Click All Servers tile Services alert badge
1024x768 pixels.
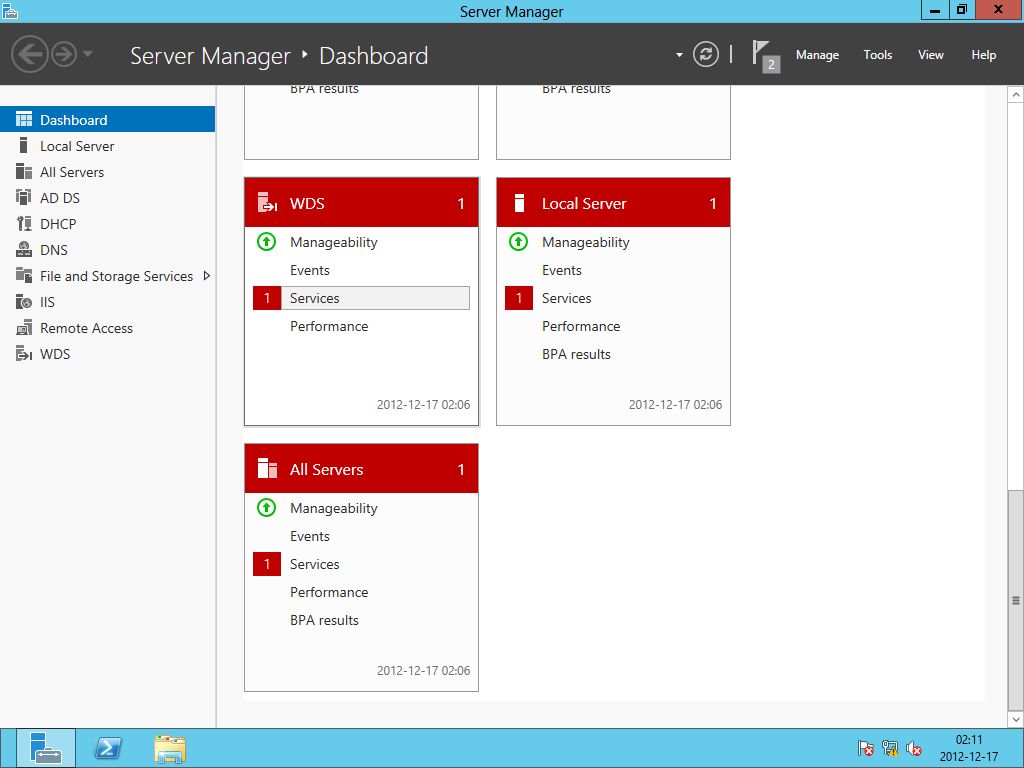pos(266,564)
